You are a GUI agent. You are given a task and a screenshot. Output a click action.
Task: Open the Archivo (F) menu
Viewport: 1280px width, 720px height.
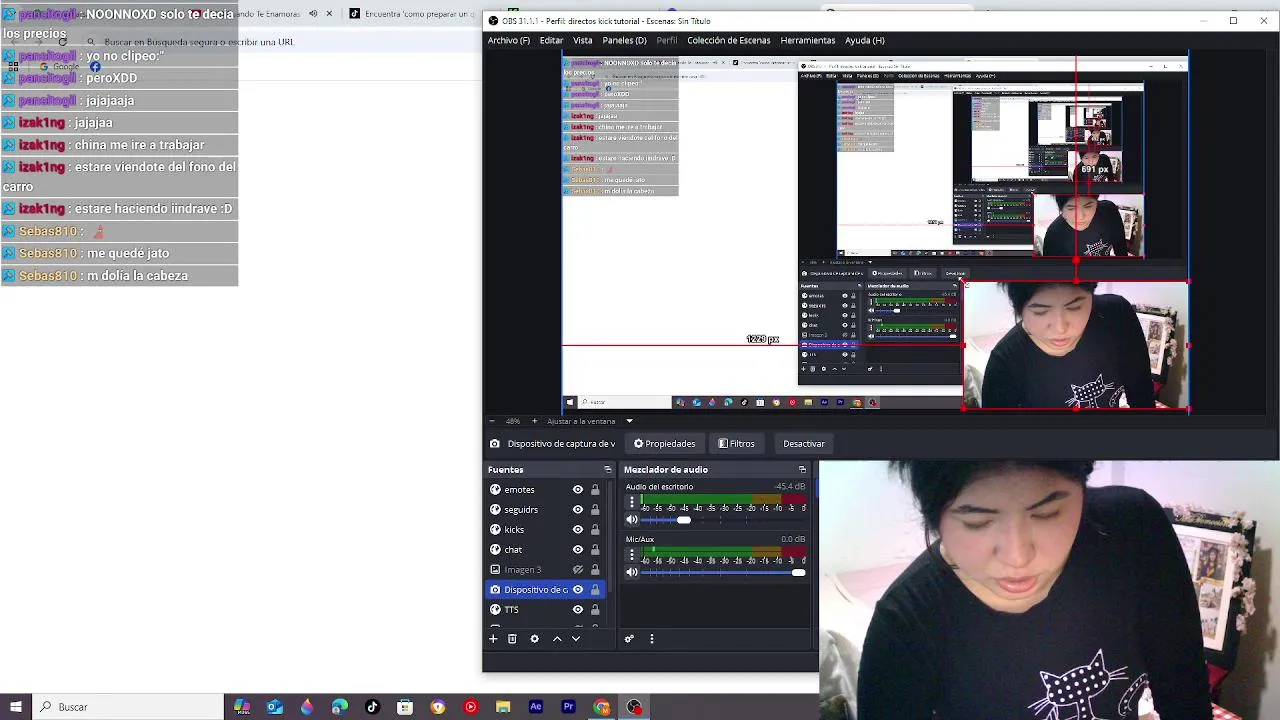click(509, 40)
